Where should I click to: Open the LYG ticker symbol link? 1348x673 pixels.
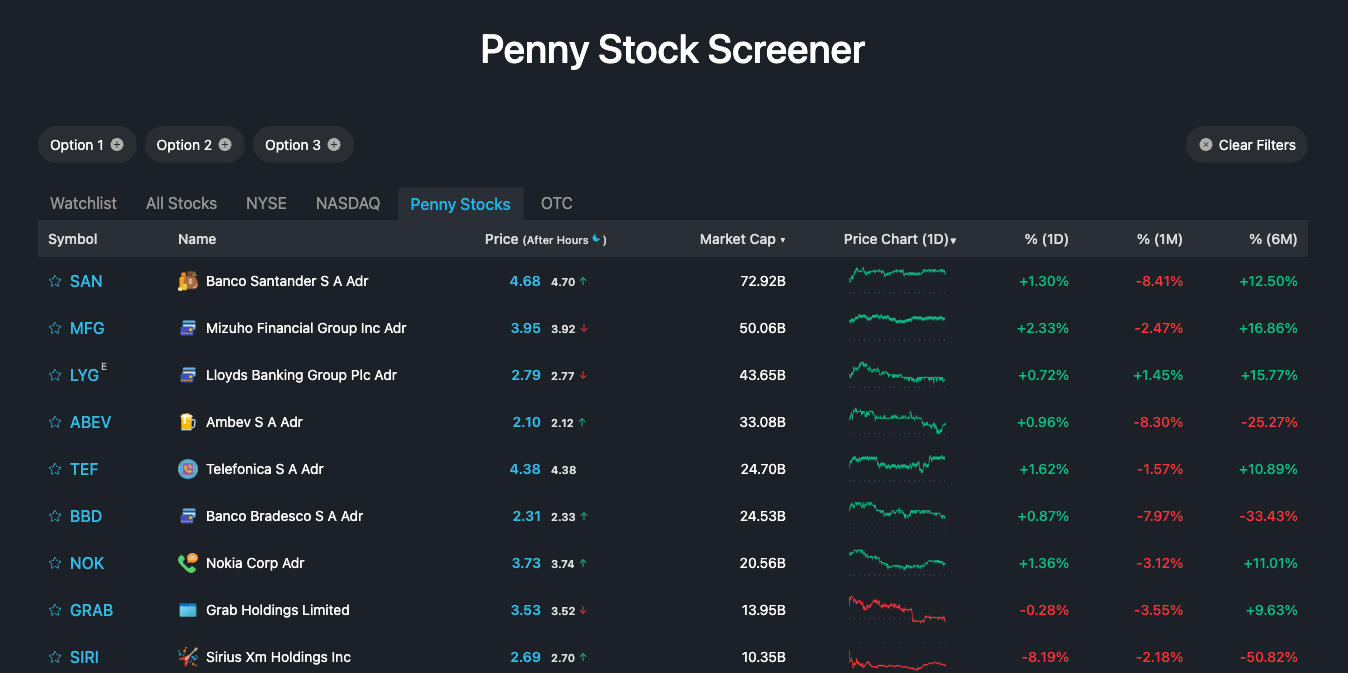[x=84, y=374]
